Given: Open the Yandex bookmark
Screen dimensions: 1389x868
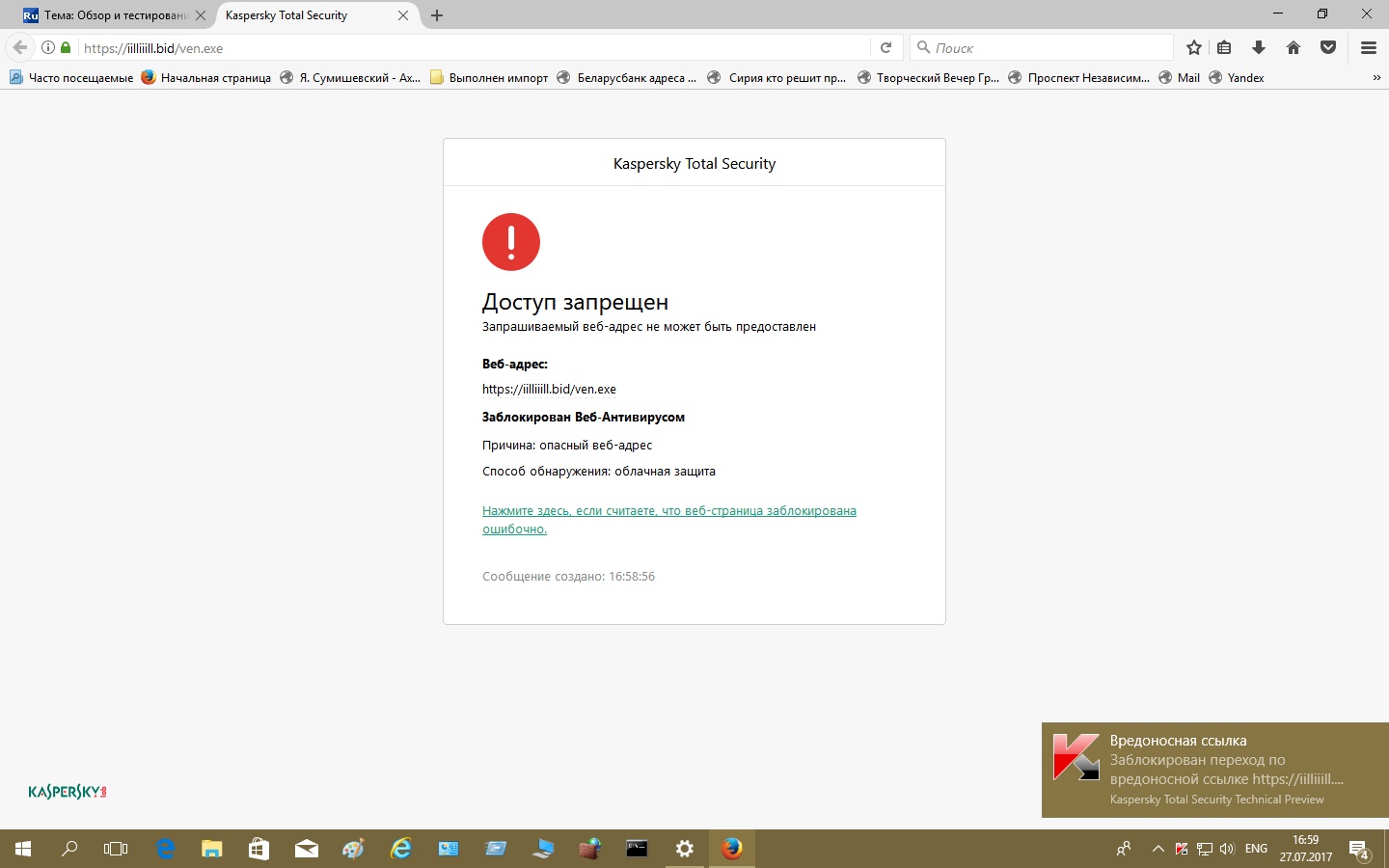Looking at the screenshot, I should point(1237,78).
